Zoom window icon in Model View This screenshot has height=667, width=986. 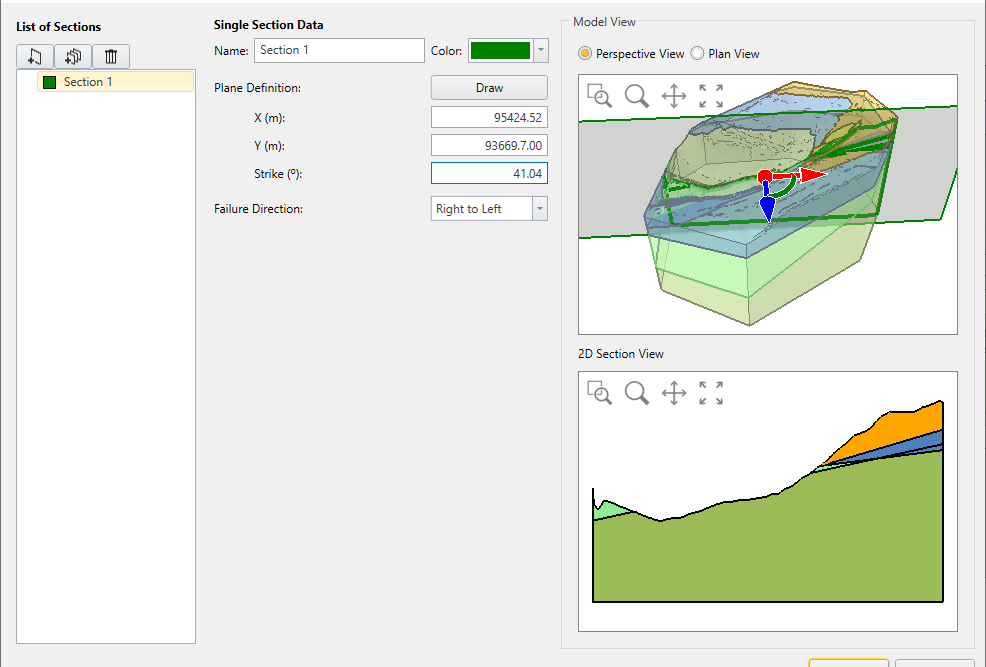point(599,96)
